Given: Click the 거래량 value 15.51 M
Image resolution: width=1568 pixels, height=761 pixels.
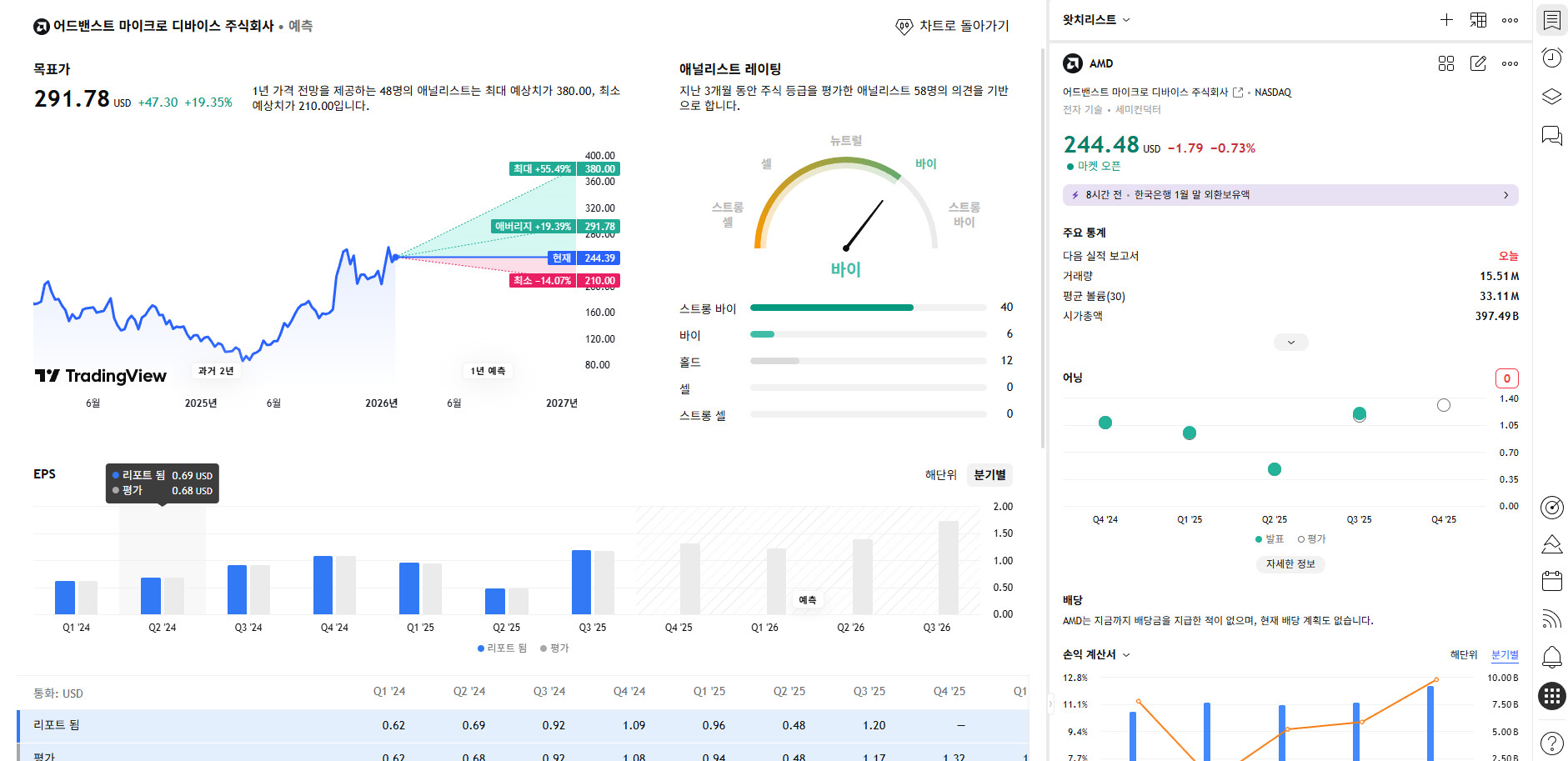Looking at the screenshot, I should coord(1500,276).
